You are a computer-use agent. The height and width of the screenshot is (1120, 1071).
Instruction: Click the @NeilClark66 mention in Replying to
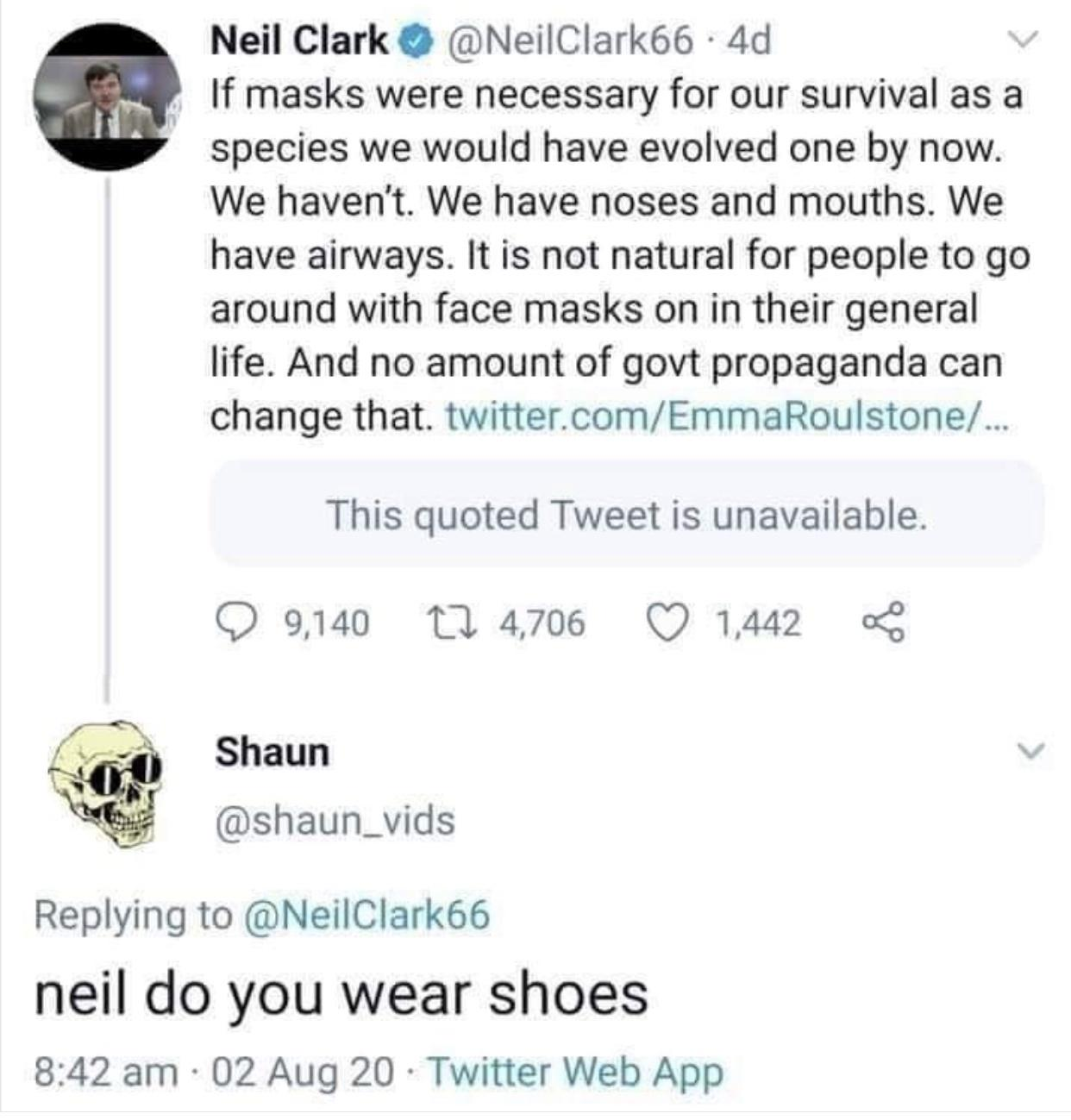point(368,914)
